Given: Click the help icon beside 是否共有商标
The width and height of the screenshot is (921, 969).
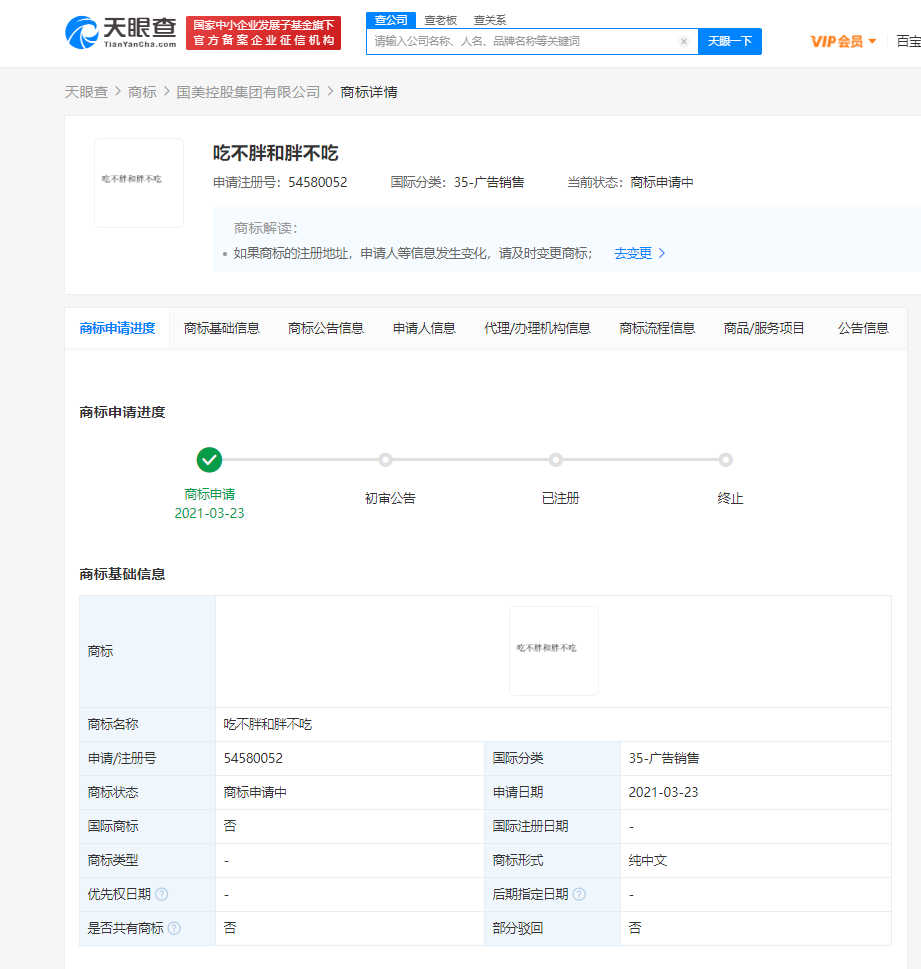Looking at the screenshot, I should point(174,928).
